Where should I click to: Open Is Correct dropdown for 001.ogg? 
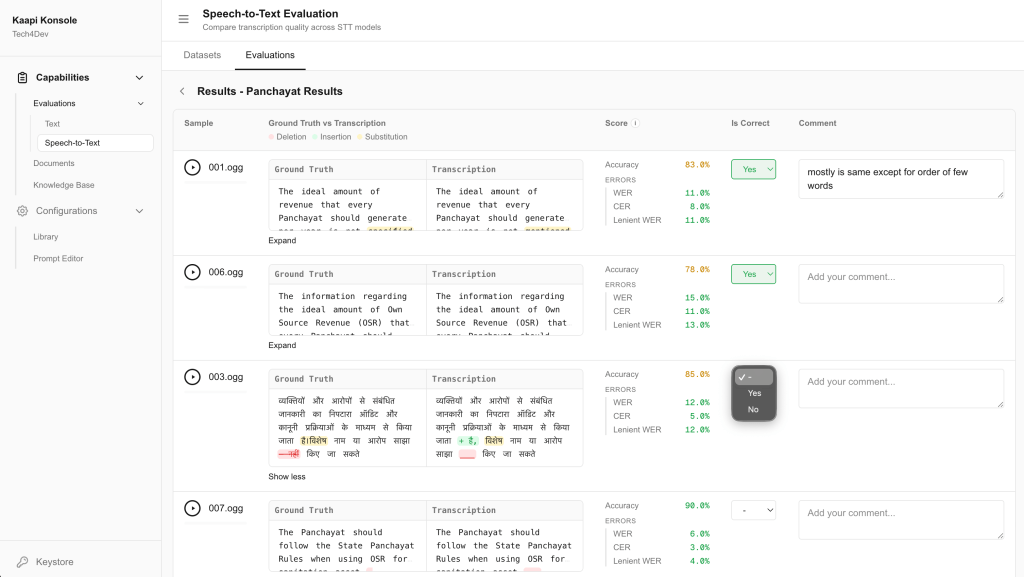[x=753, y=170]
